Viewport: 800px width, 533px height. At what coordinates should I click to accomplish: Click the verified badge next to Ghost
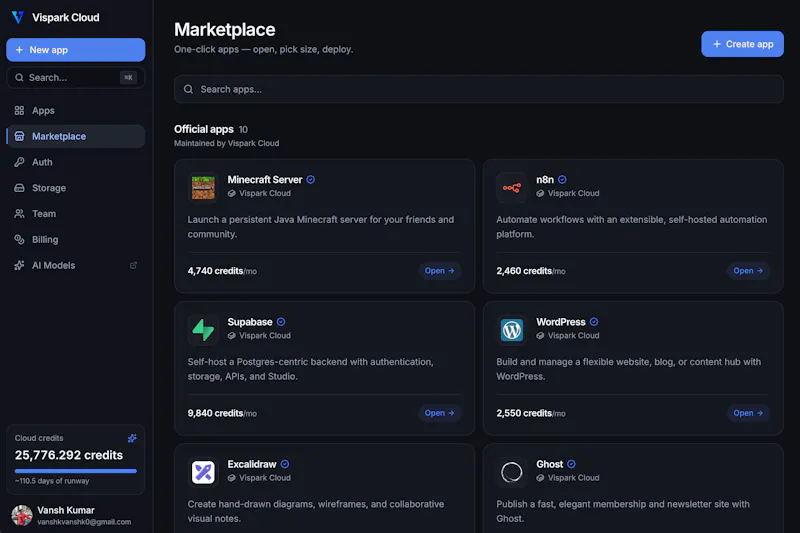pos(571,464)
